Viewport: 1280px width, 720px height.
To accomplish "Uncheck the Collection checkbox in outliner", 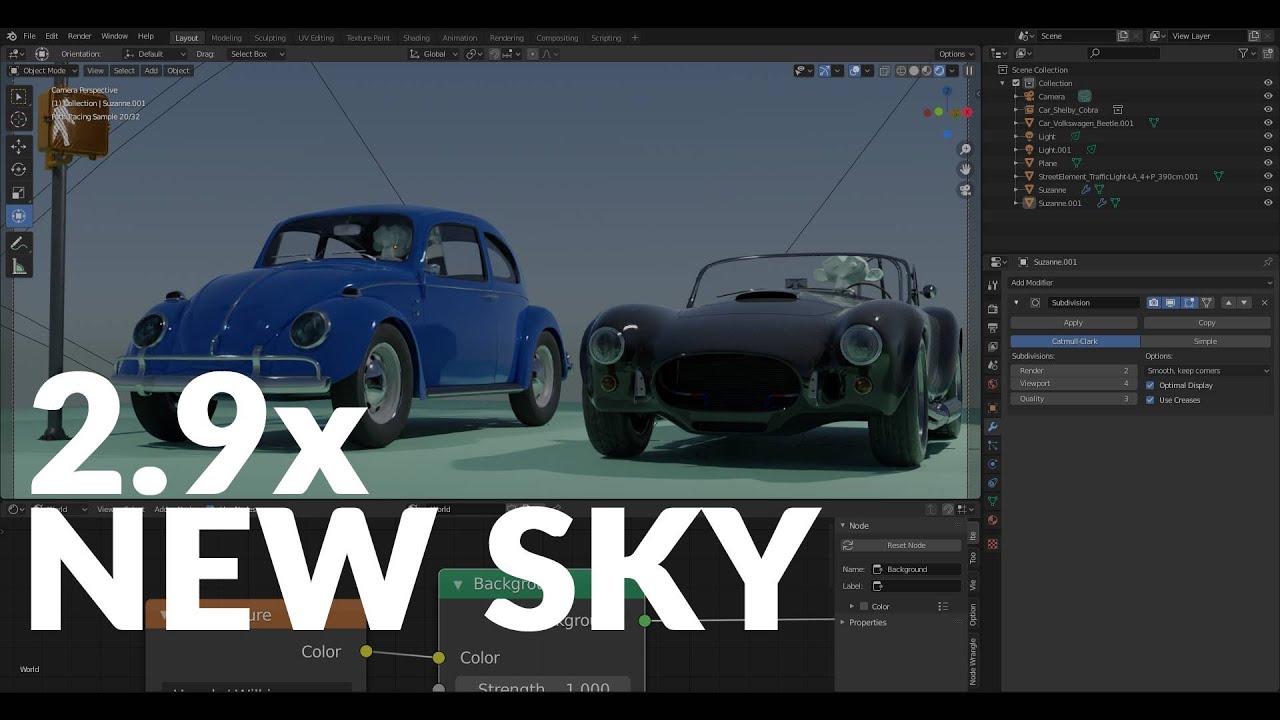I will coord(1016,83).
